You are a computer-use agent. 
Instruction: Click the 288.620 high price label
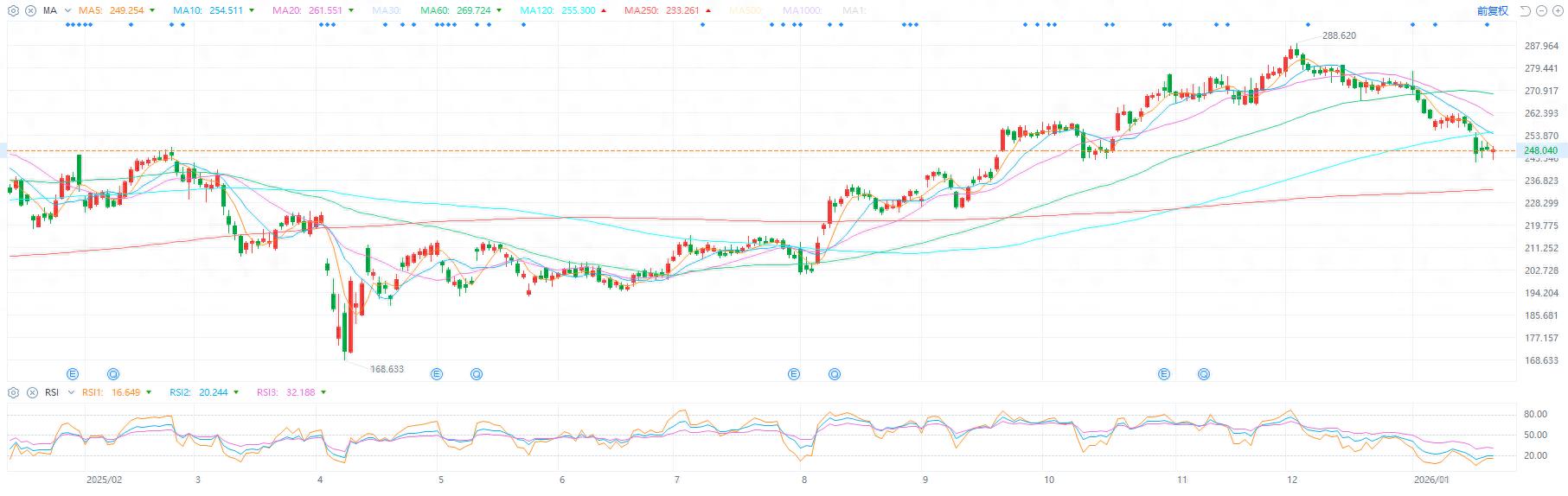[1340, 35]
